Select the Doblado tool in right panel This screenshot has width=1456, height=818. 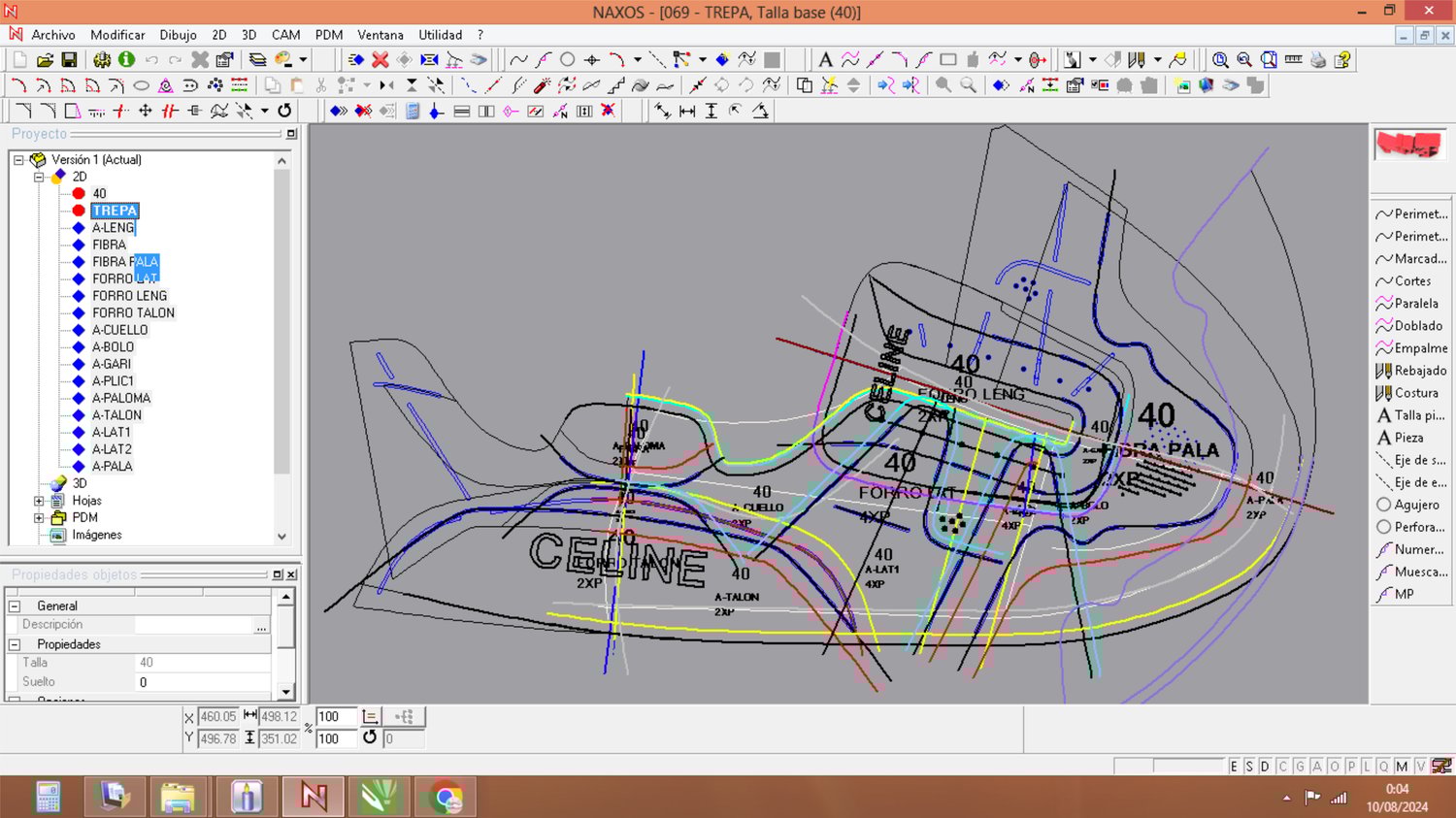(x=1409, y=326)
